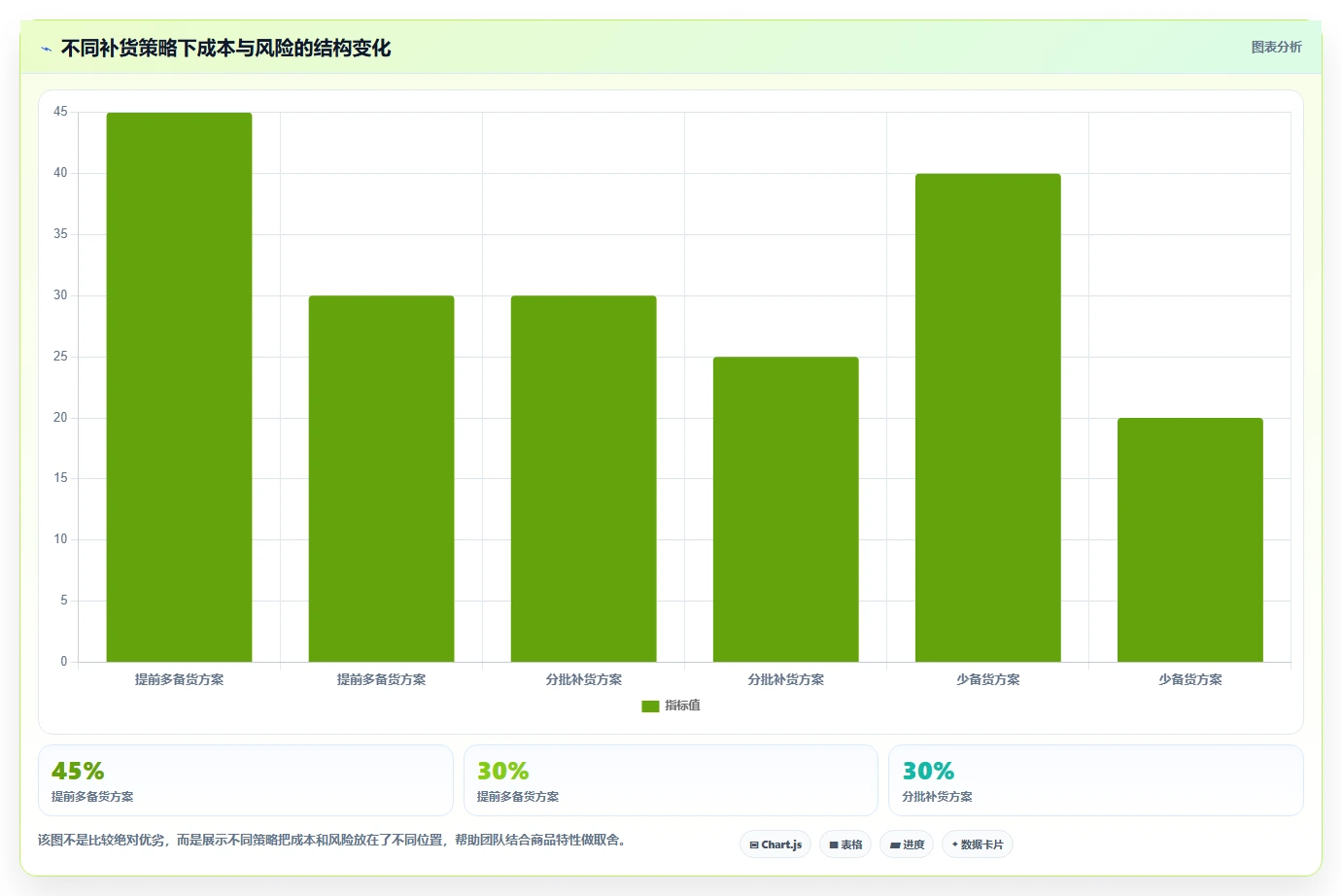Image resolution: width=1342 pixels, height=896 pixels.
Task: Select the 表格 chip
Action: point(845,844)
